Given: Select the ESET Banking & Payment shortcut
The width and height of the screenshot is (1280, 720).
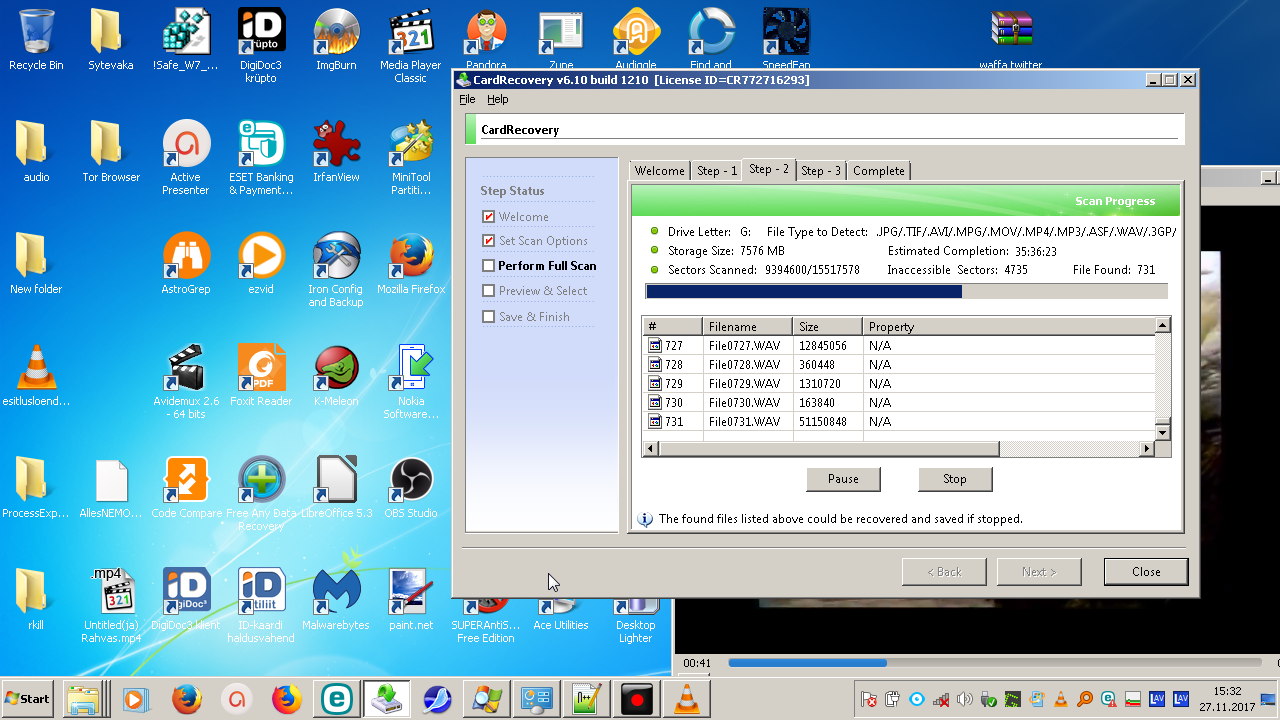Looking at the screenshot, I should pyautogui.click(x=261, y=158).
